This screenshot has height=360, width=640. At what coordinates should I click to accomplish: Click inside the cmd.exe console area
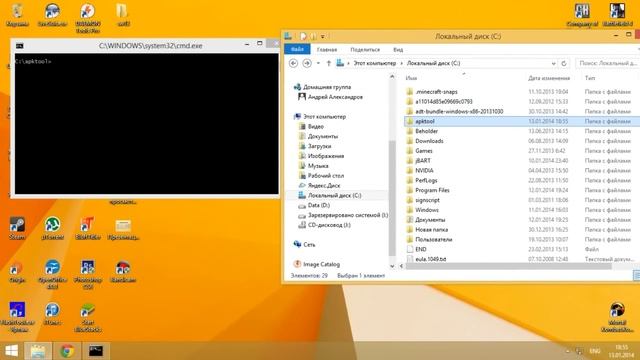click(147, 124)
